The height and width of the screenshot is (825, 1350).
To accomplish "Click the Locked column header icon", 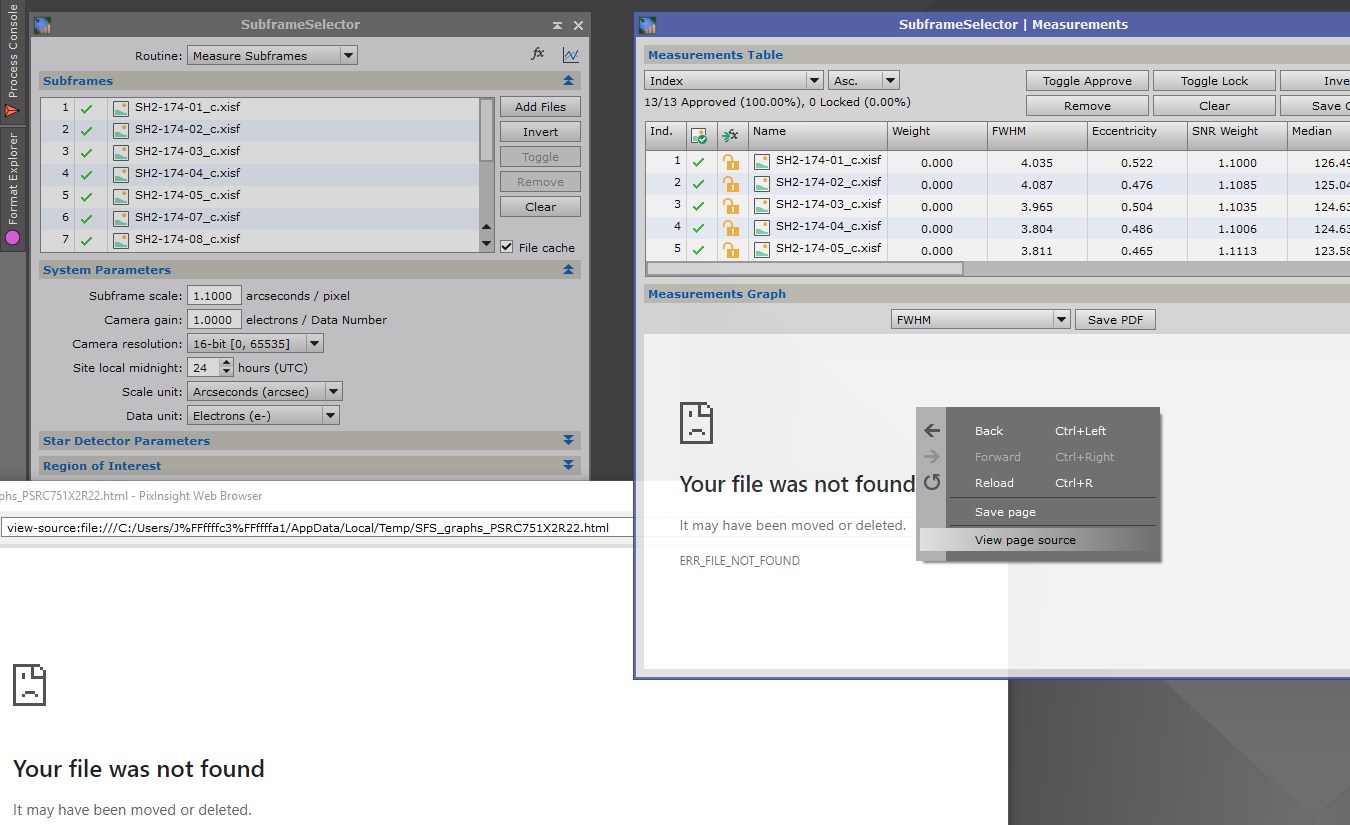I will coord(731,135).
